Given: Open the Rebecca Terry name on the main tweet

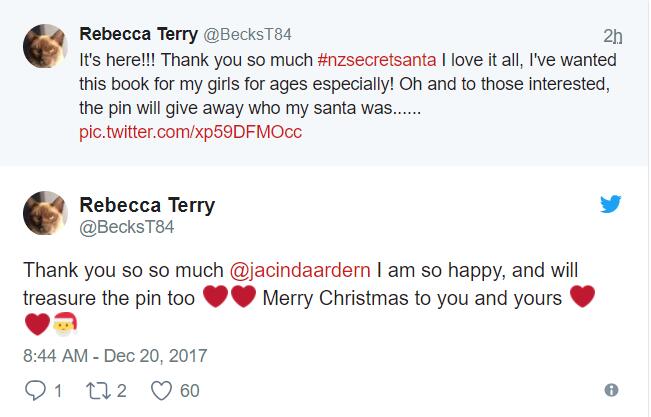Looking at the screenshot, I should (x=147, y=204).
